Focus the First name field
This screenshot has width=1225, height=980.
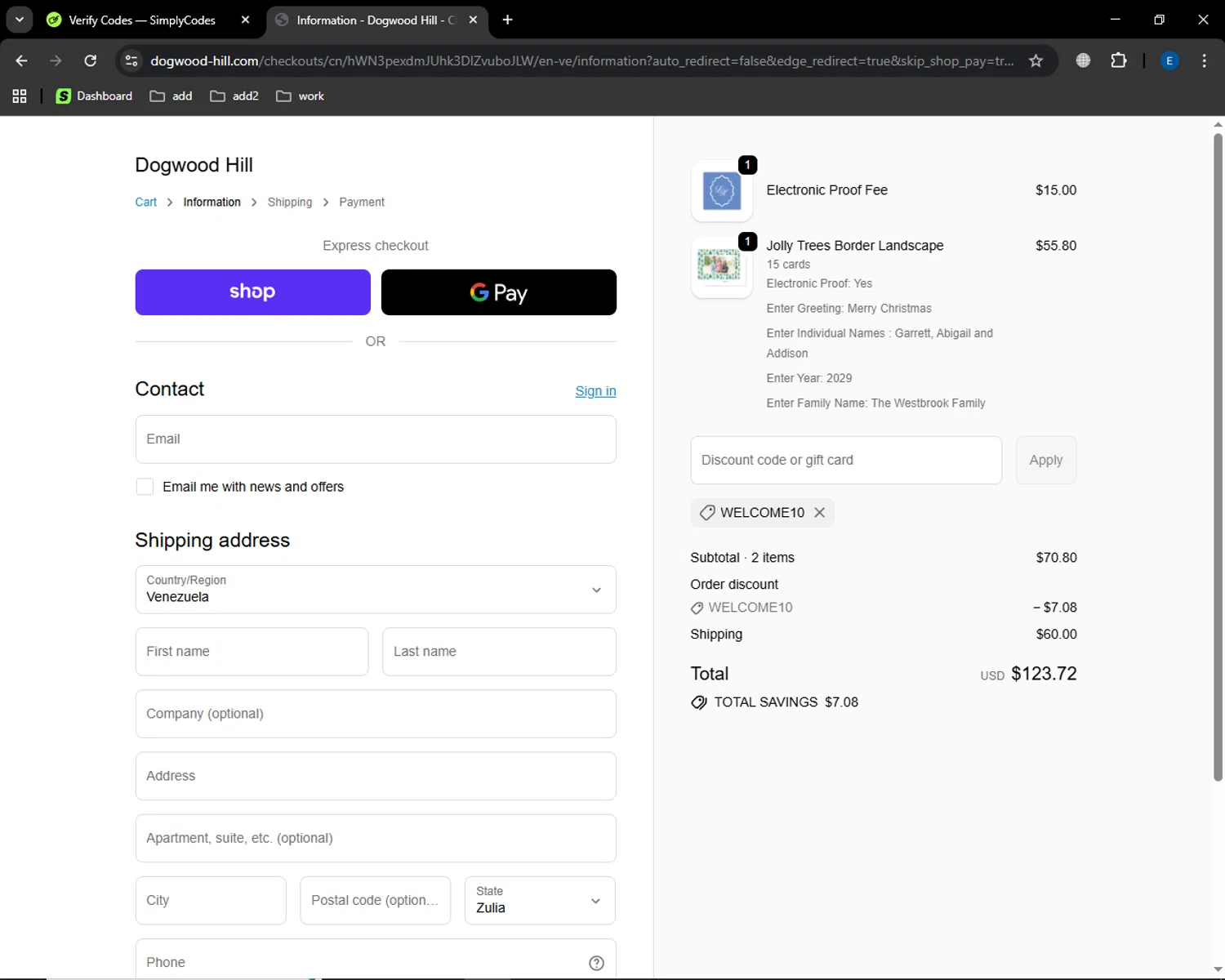(x=252, y=652)
